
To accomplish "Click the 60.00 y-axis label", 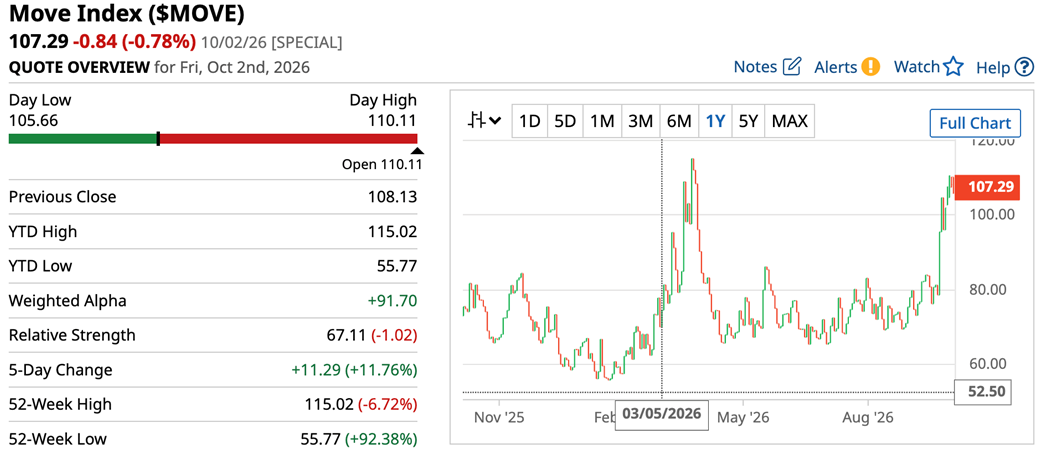I will (988, 364).
